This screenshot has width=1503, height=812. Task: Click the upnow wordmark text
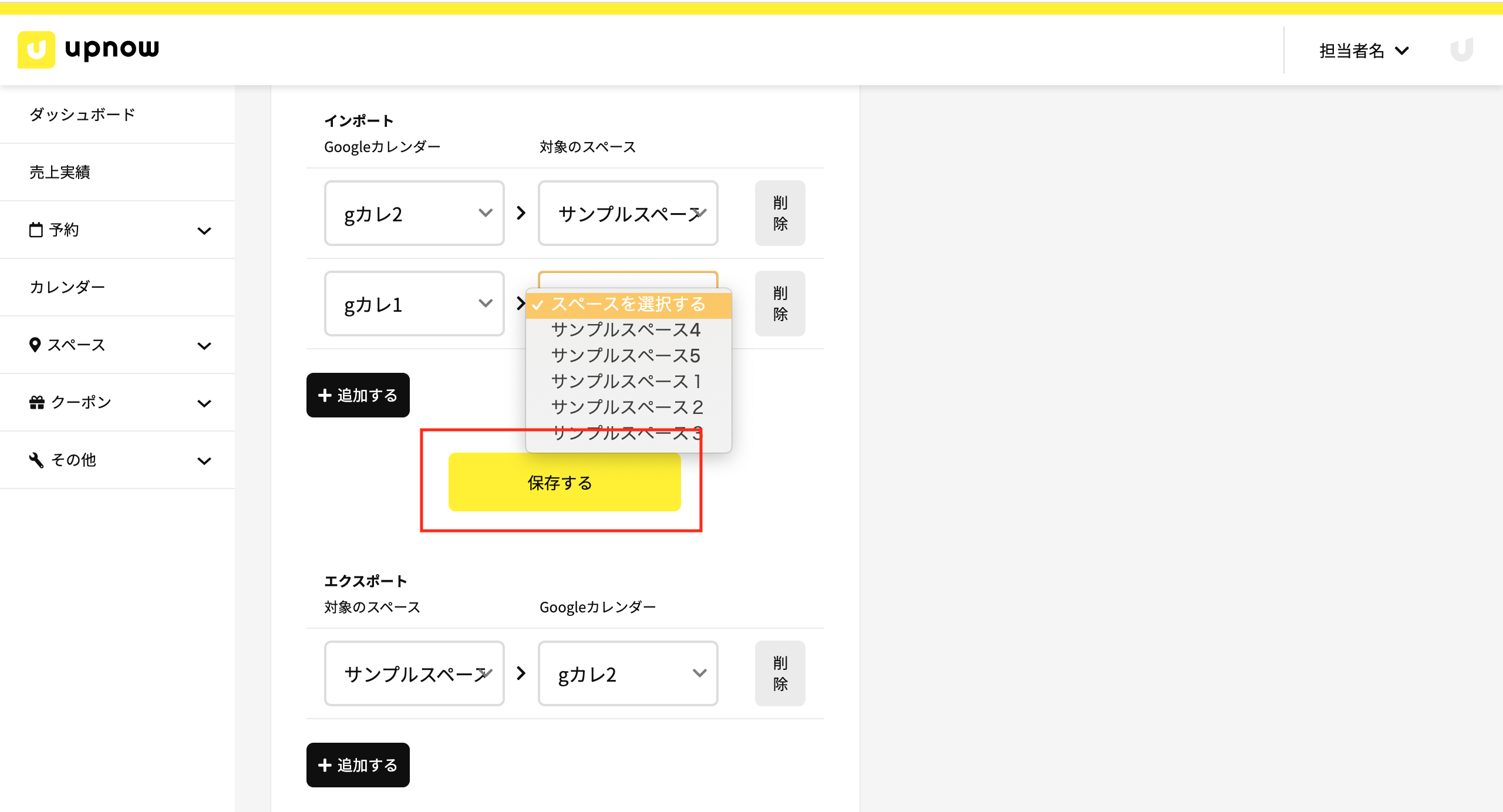[112, 49]
